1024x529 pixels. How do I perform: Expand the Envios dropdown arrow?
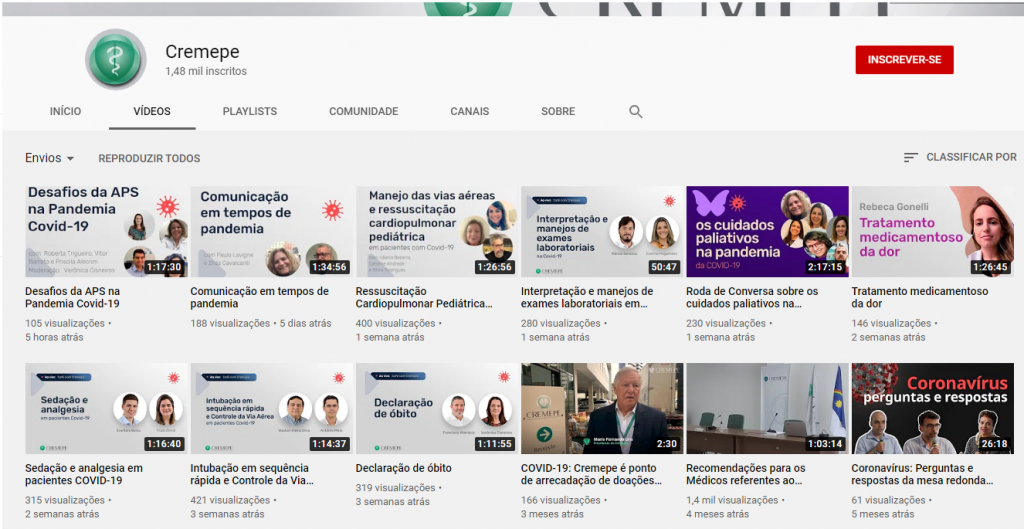[x=70, y=159]
